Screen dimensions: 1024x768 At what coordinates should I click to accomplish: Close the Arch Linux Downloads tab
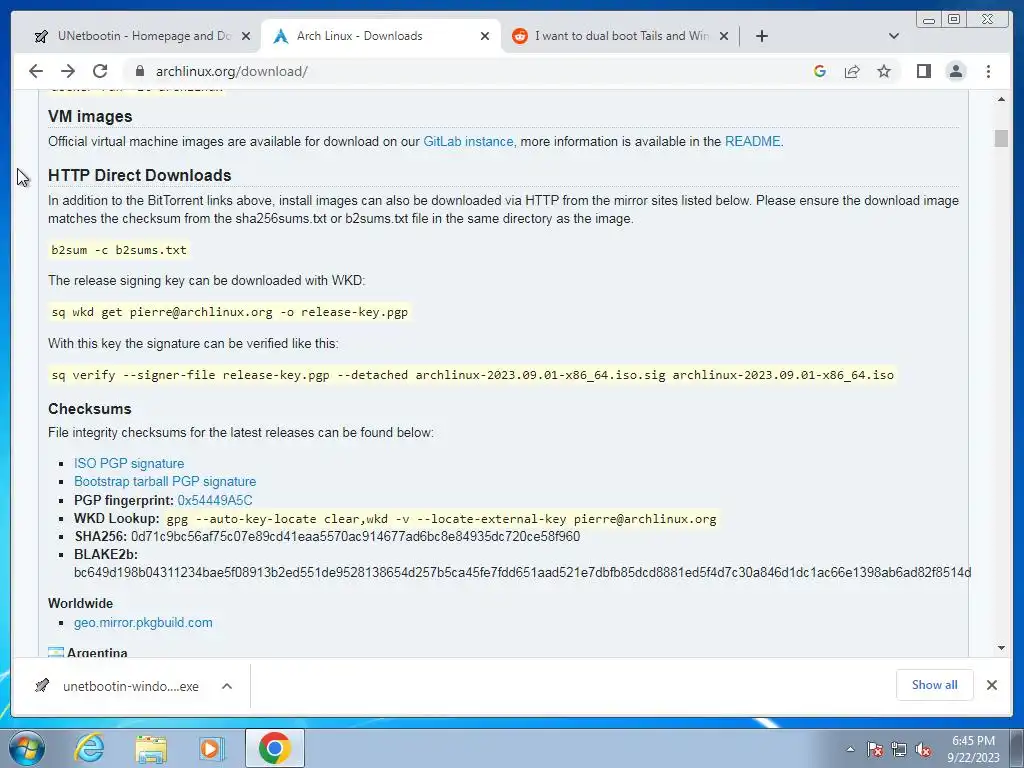click(x=485, y=36)
